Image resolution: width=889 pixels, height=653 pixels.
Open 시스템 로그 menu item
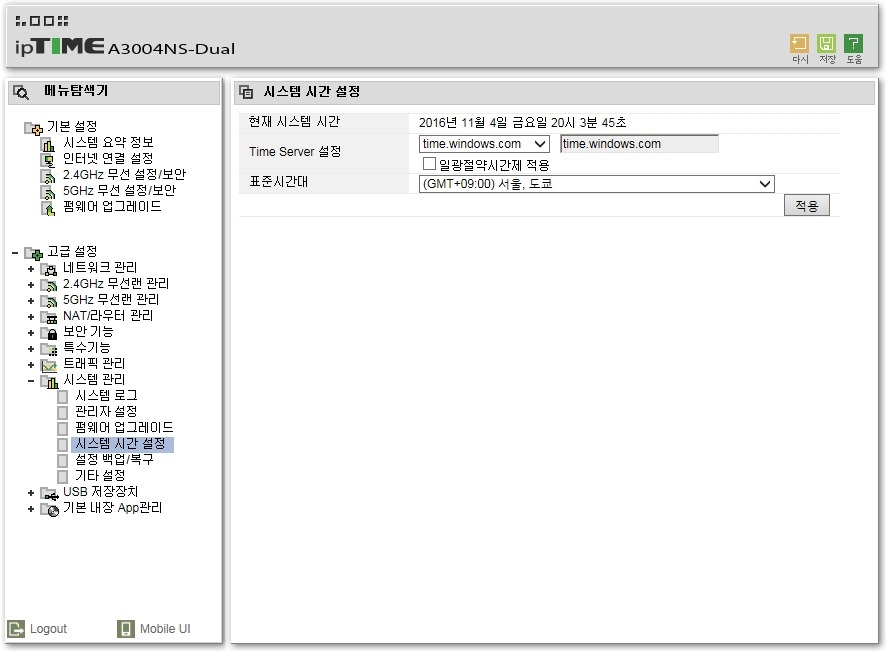[x=107, y=396]
